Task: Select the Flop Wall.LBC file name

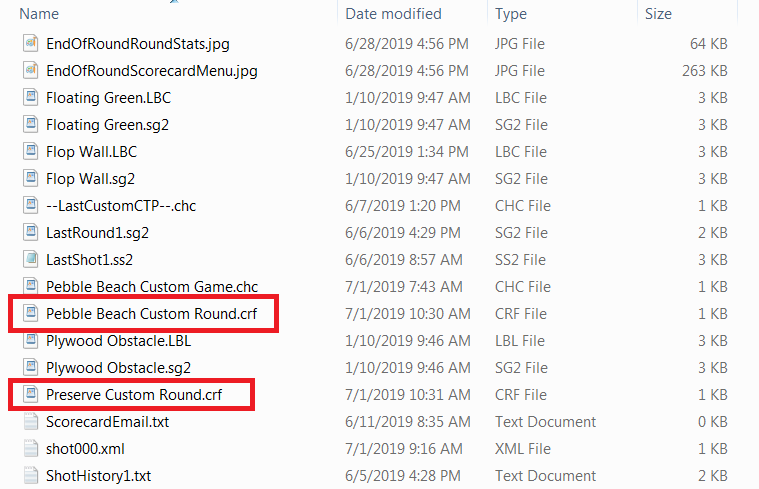Action: (x=91, y=152)
